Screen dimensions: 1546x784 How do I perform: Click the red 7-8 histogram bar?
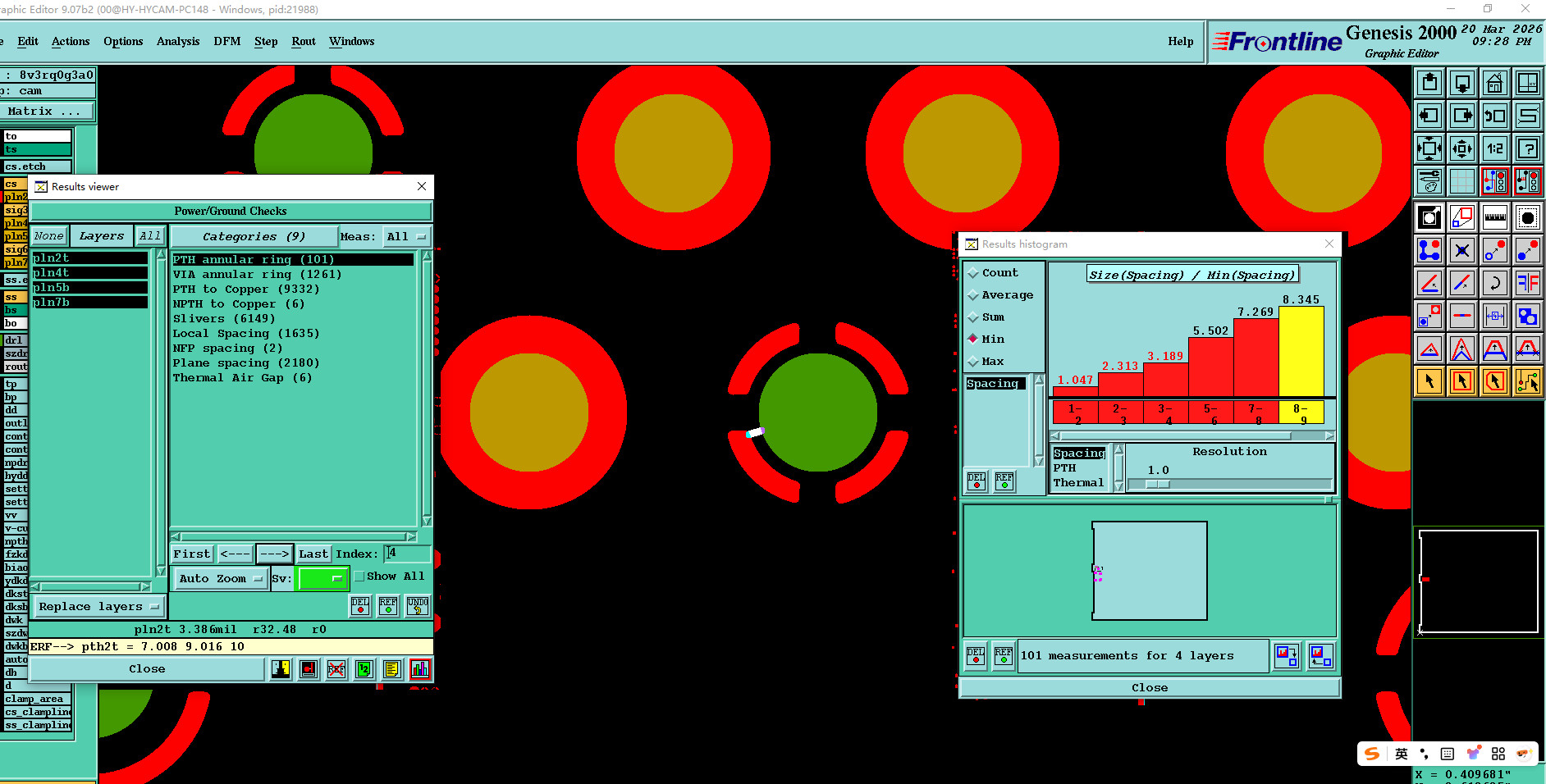[x=1256, y=358]
